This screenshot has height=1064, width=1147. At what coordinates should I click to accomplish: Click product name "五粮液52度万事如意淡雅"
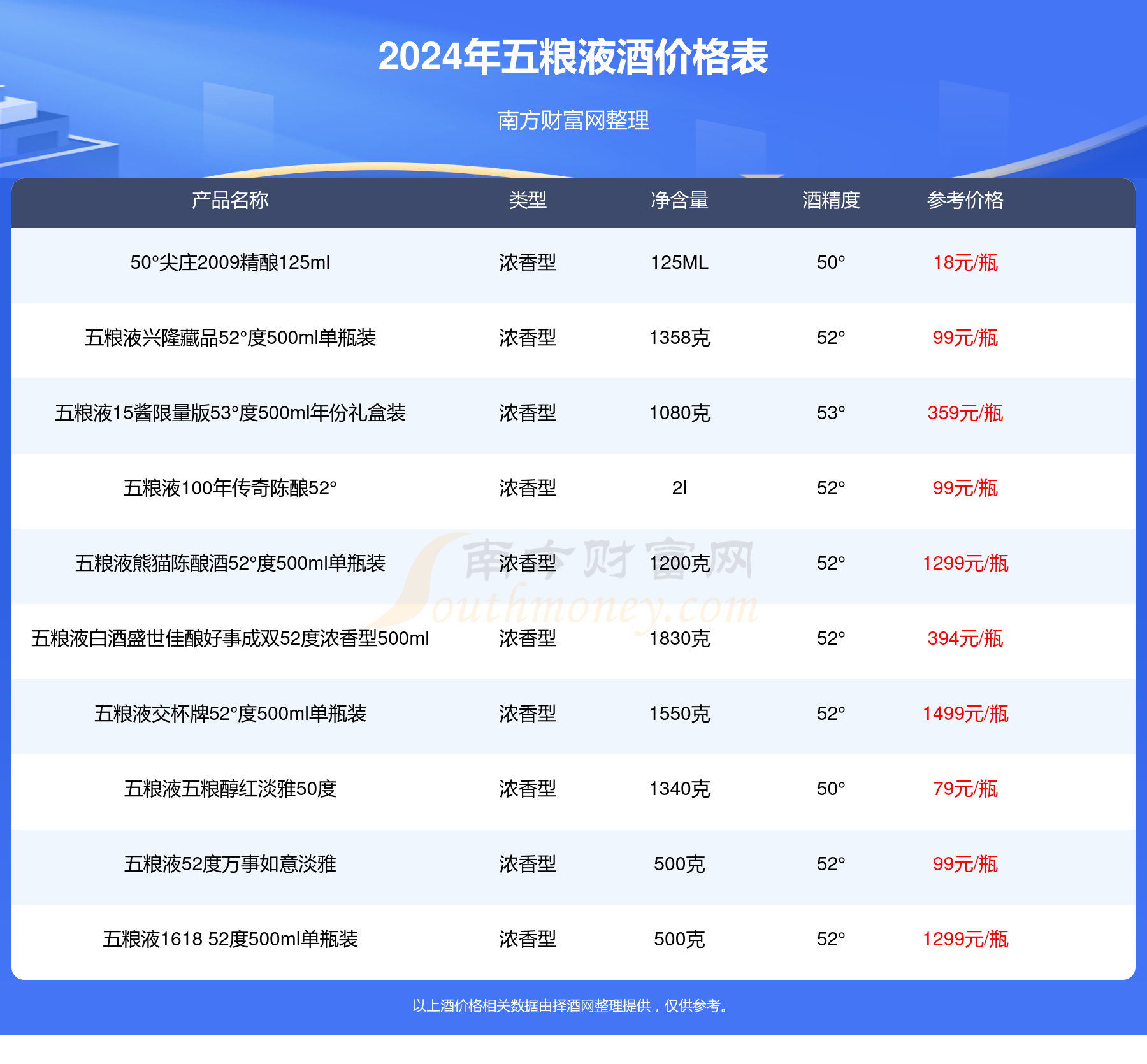pyautogui.click(x=230, y=864)
